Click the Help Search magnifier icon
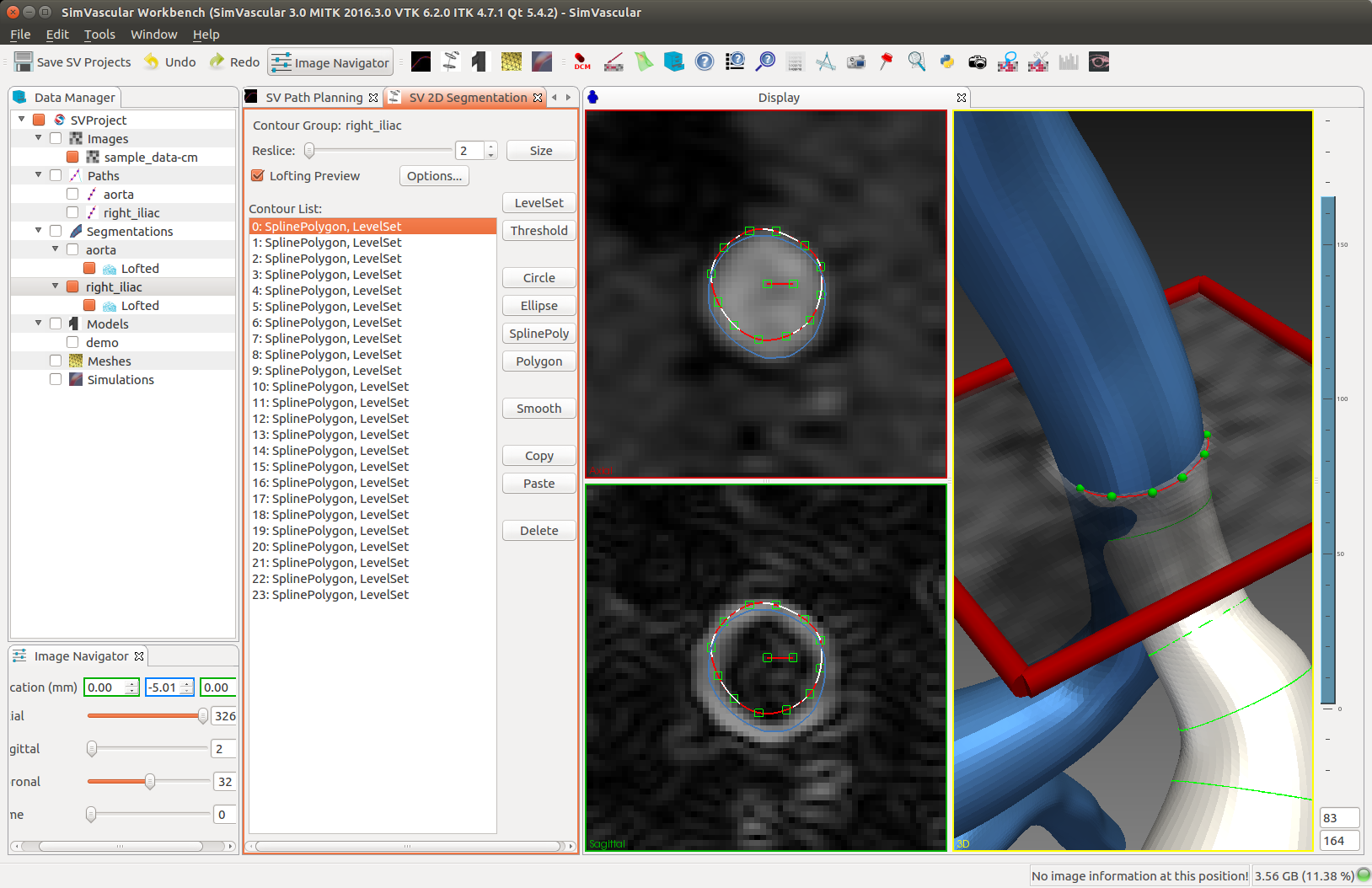1372x888 pixels. coord(765,62)
